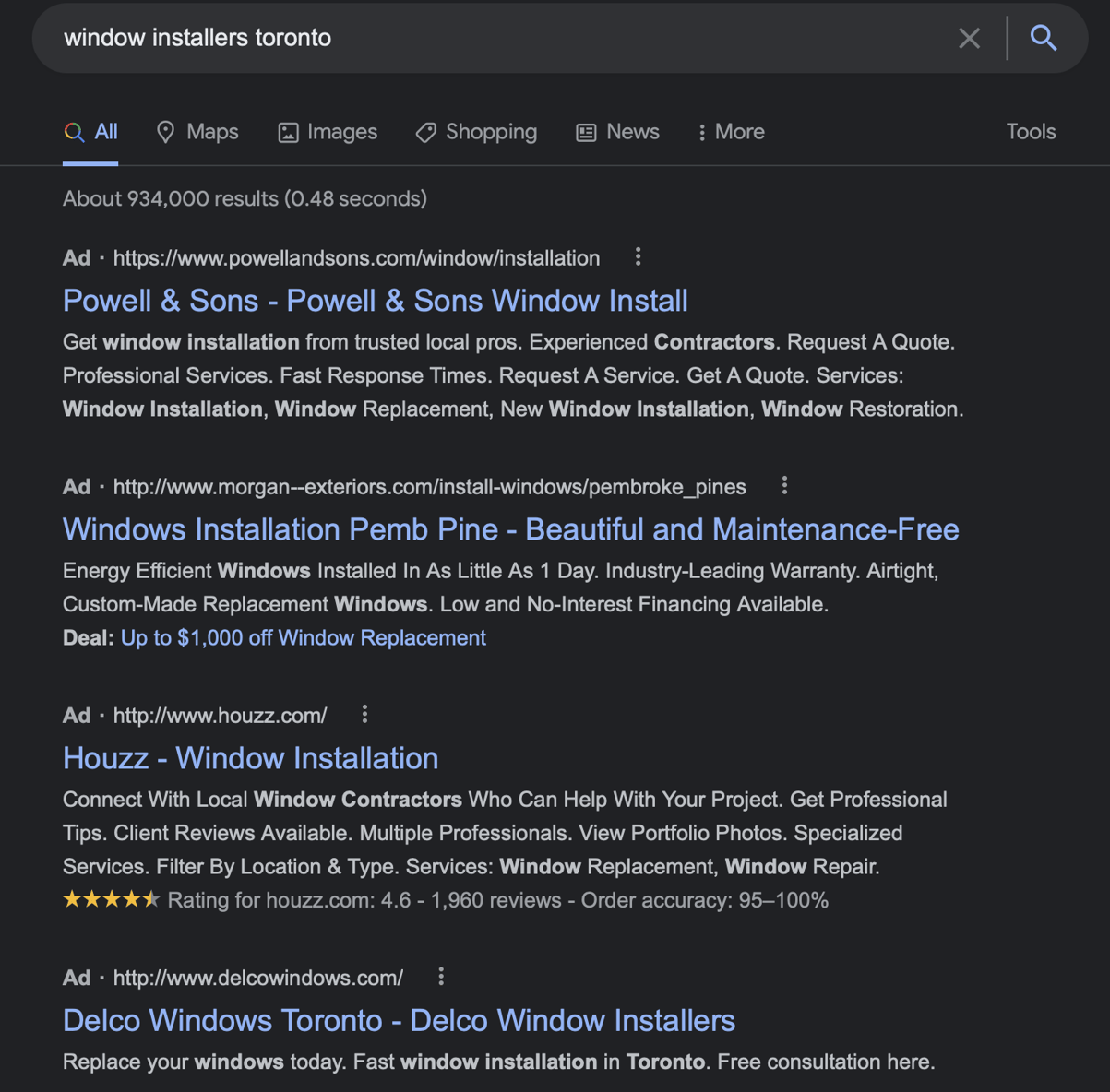Click the Tools menu item
1110x1092 pixels.
click(1031, 132)
